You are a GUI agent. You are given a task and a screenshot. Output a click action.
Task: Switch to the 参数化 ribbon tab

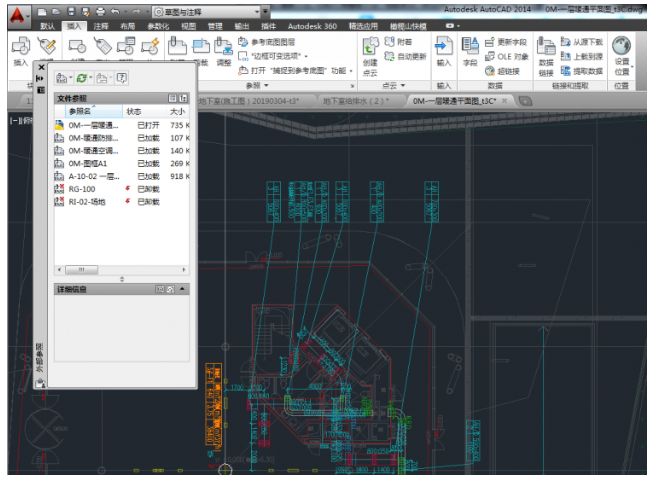pos(158,26)
